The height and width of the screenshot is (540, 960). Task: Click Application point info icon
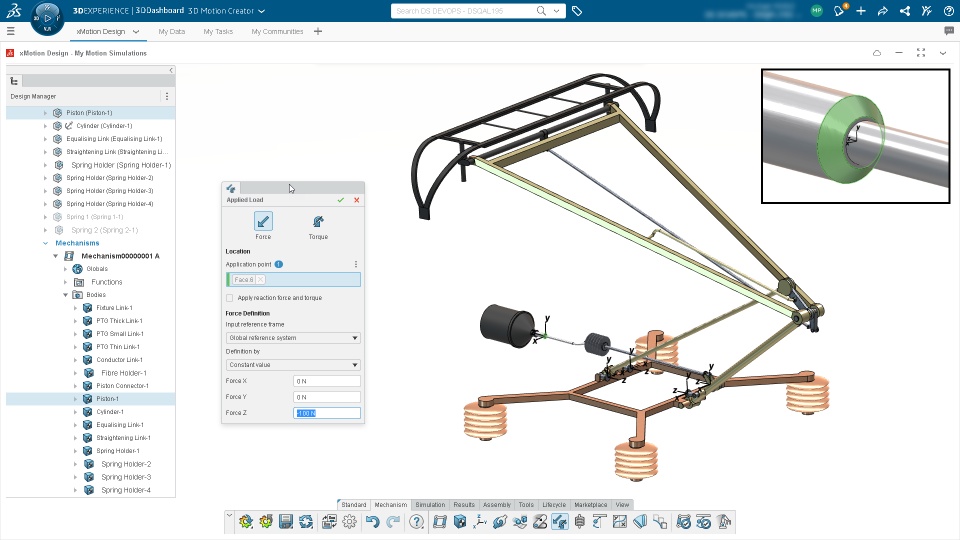tap(279, 264)
